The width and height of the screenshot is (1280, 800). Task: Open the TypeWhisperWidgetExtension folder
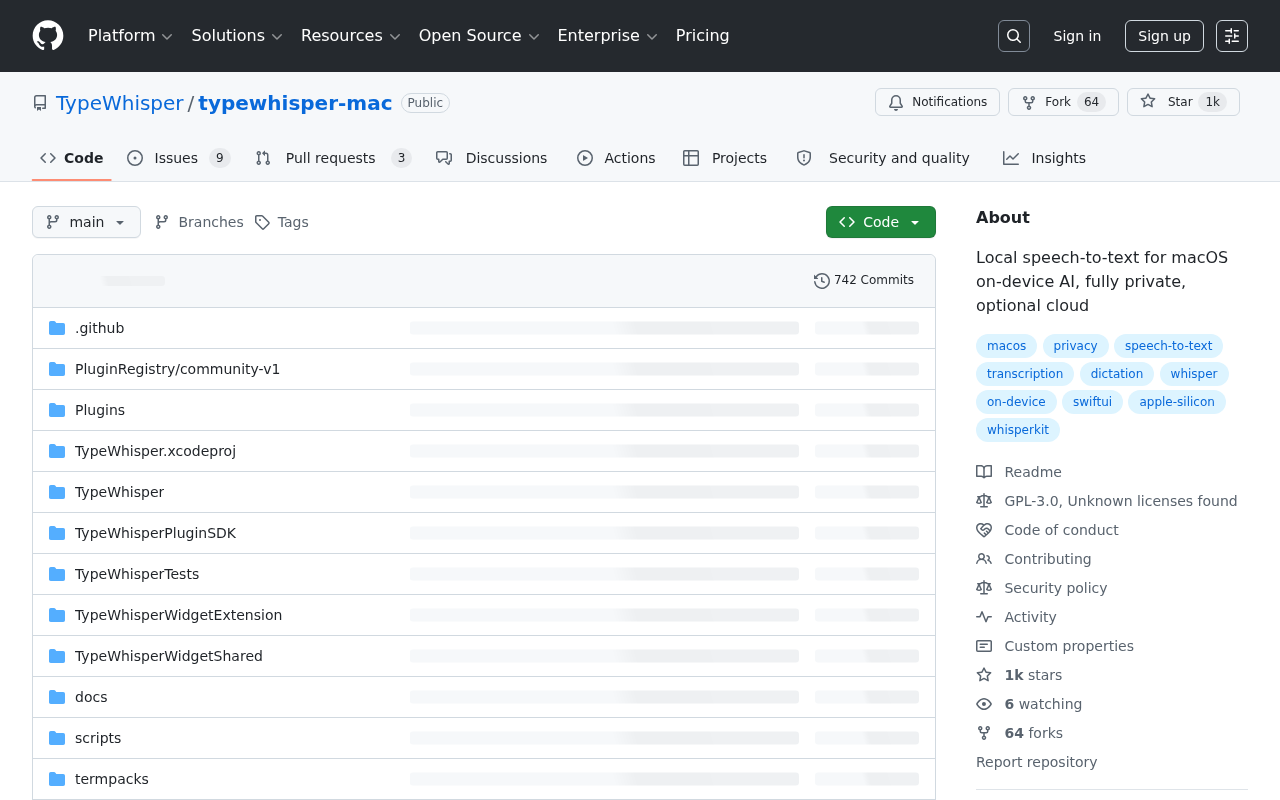pyautogui.click(x=178, y=615)
